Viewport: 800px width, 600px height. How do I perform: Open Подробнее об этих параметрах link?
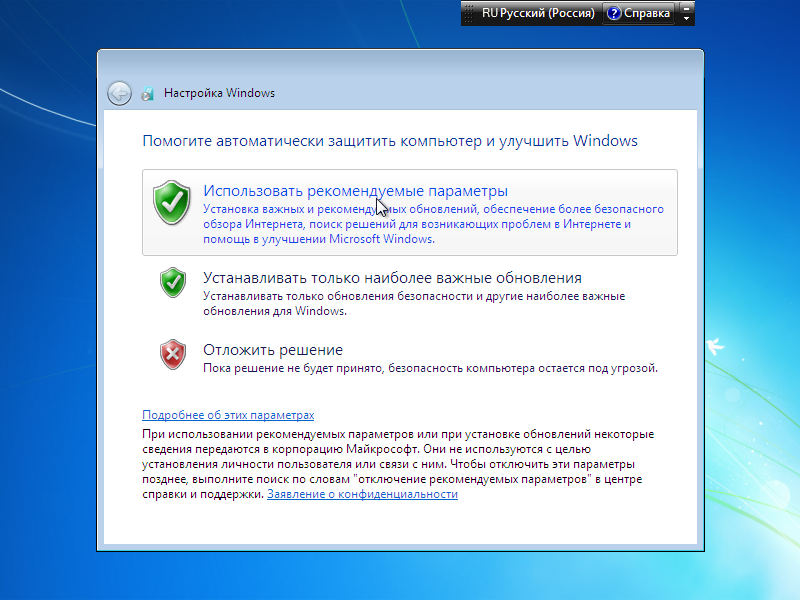pyautogui.click(x=228, y=415)
